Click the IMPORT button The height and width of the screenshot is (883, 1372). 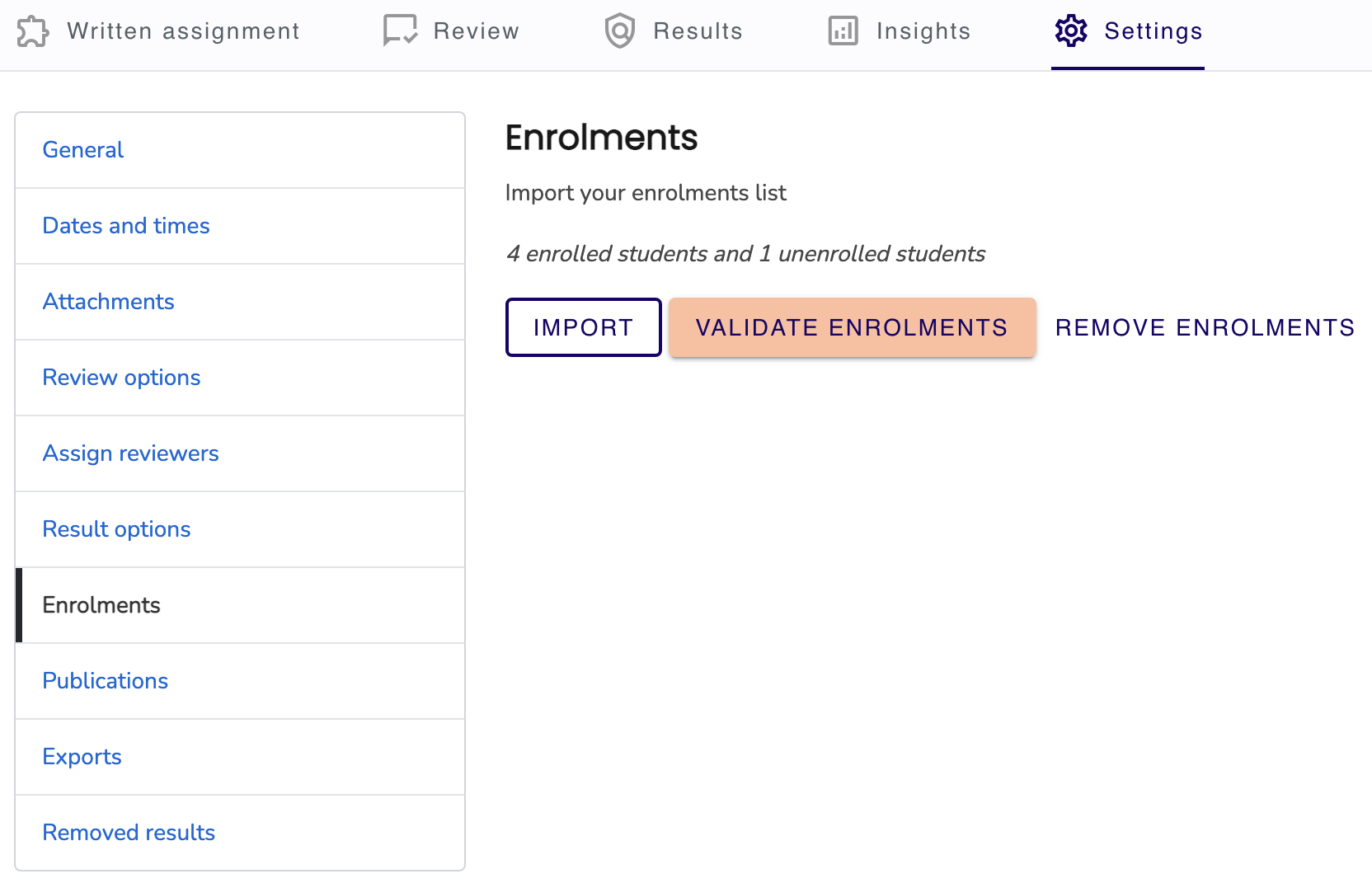pos(583,327)
